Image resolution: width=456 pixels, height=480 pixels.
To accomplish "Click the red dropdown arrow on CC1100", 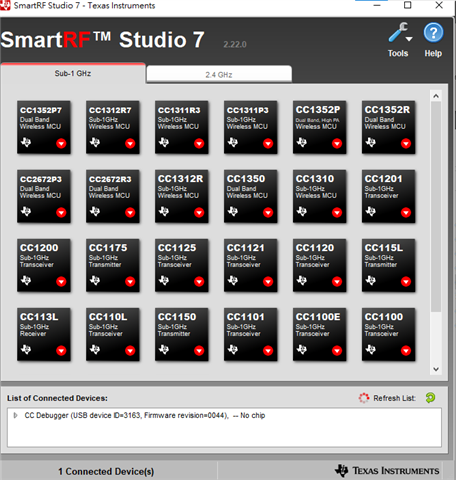I will click(406, 350).
